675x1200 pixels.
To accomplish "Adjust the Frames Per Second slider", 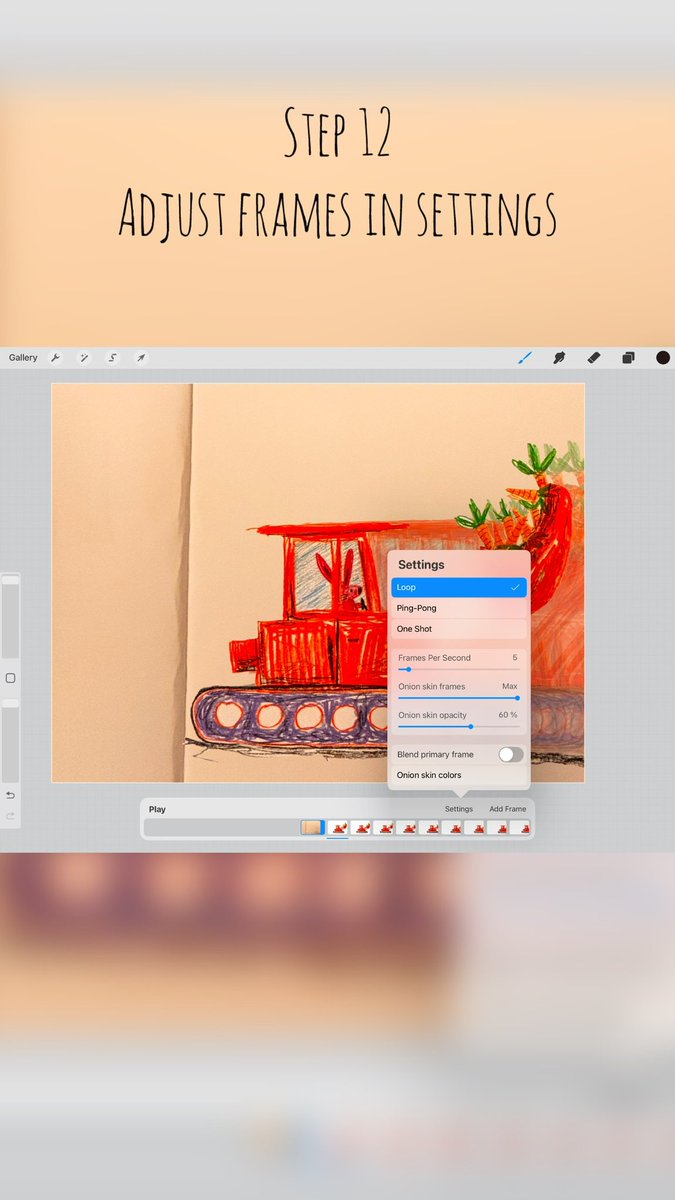I will point(458,669).
